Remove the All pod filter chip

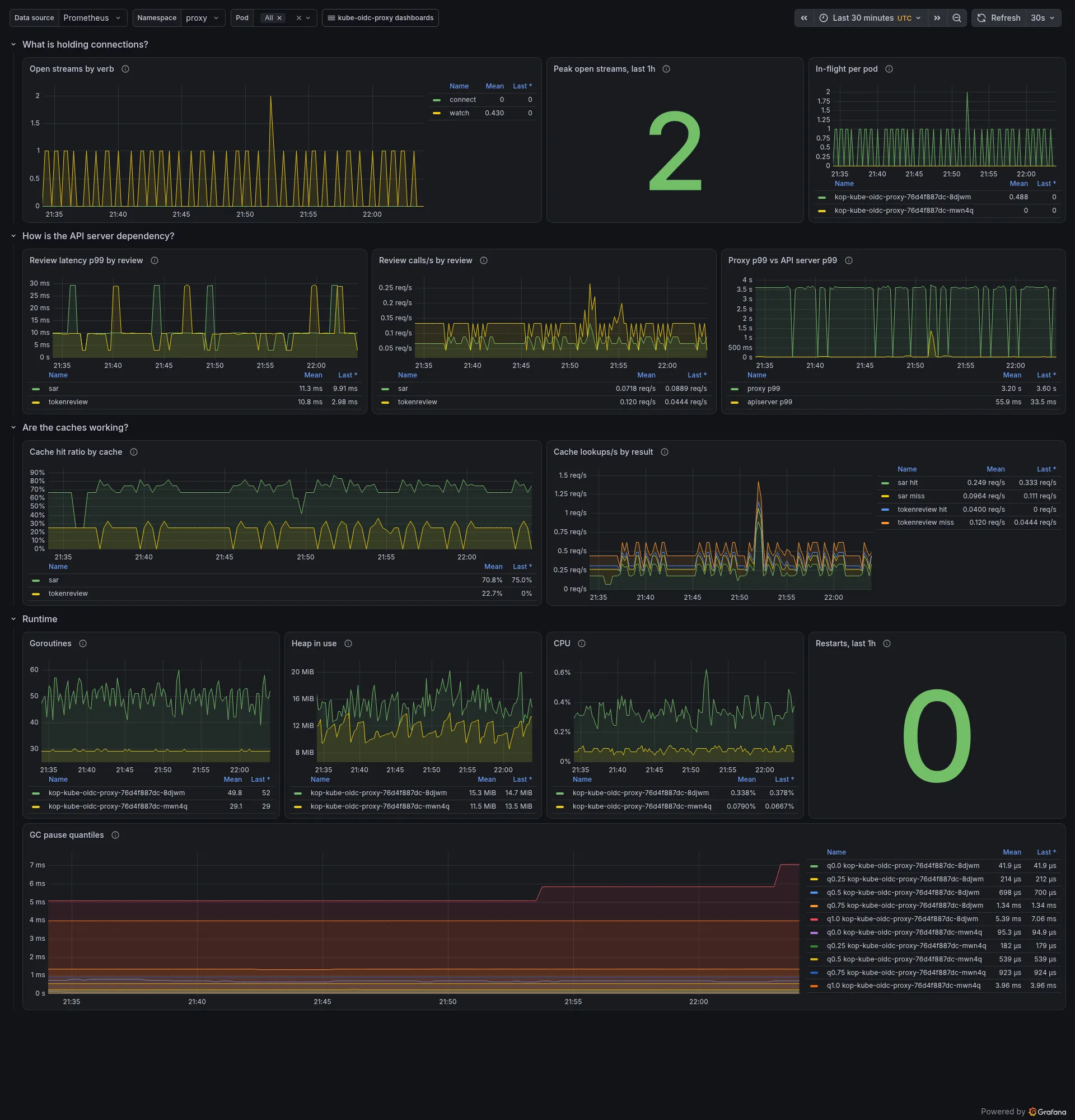tap(279, 18)
